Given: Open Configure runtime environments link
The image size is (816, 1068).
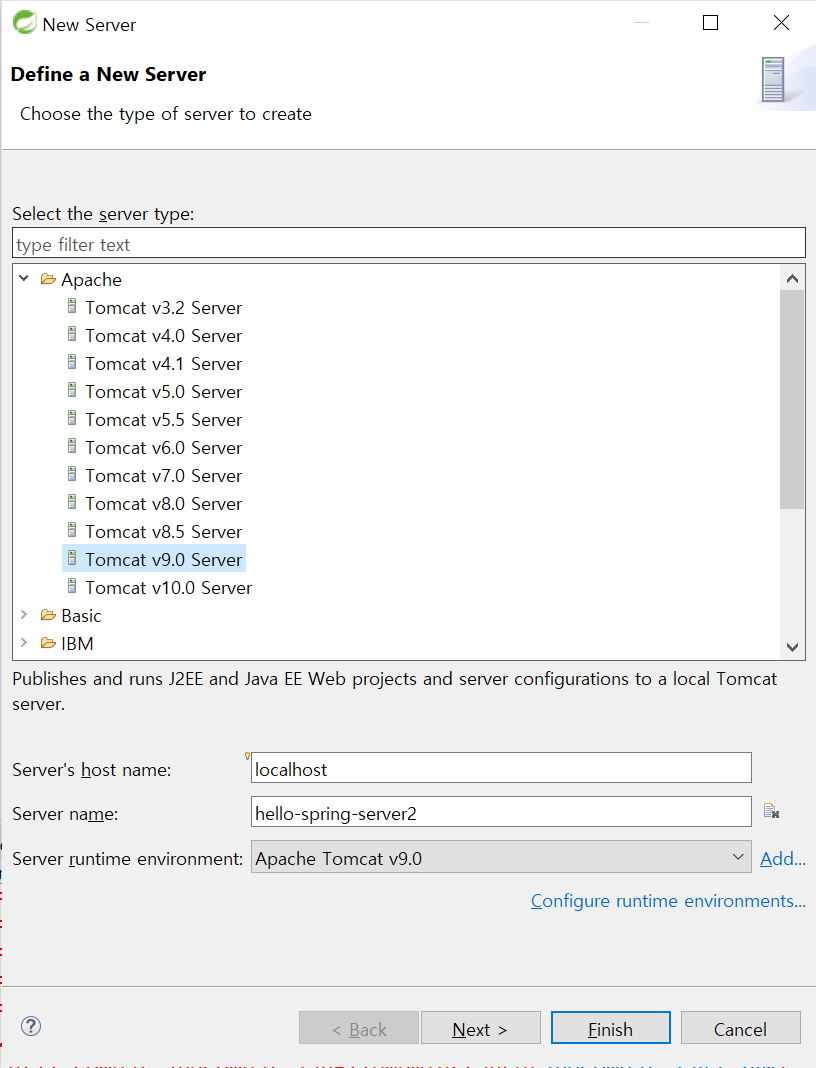Looking at the screenshot, I should click(x=668, y=900).
